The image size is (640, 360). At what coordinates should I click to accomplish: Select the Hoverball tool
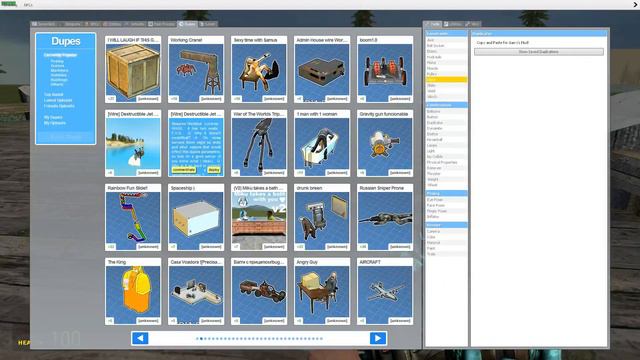pyautogui.click(x=446, y=140)
